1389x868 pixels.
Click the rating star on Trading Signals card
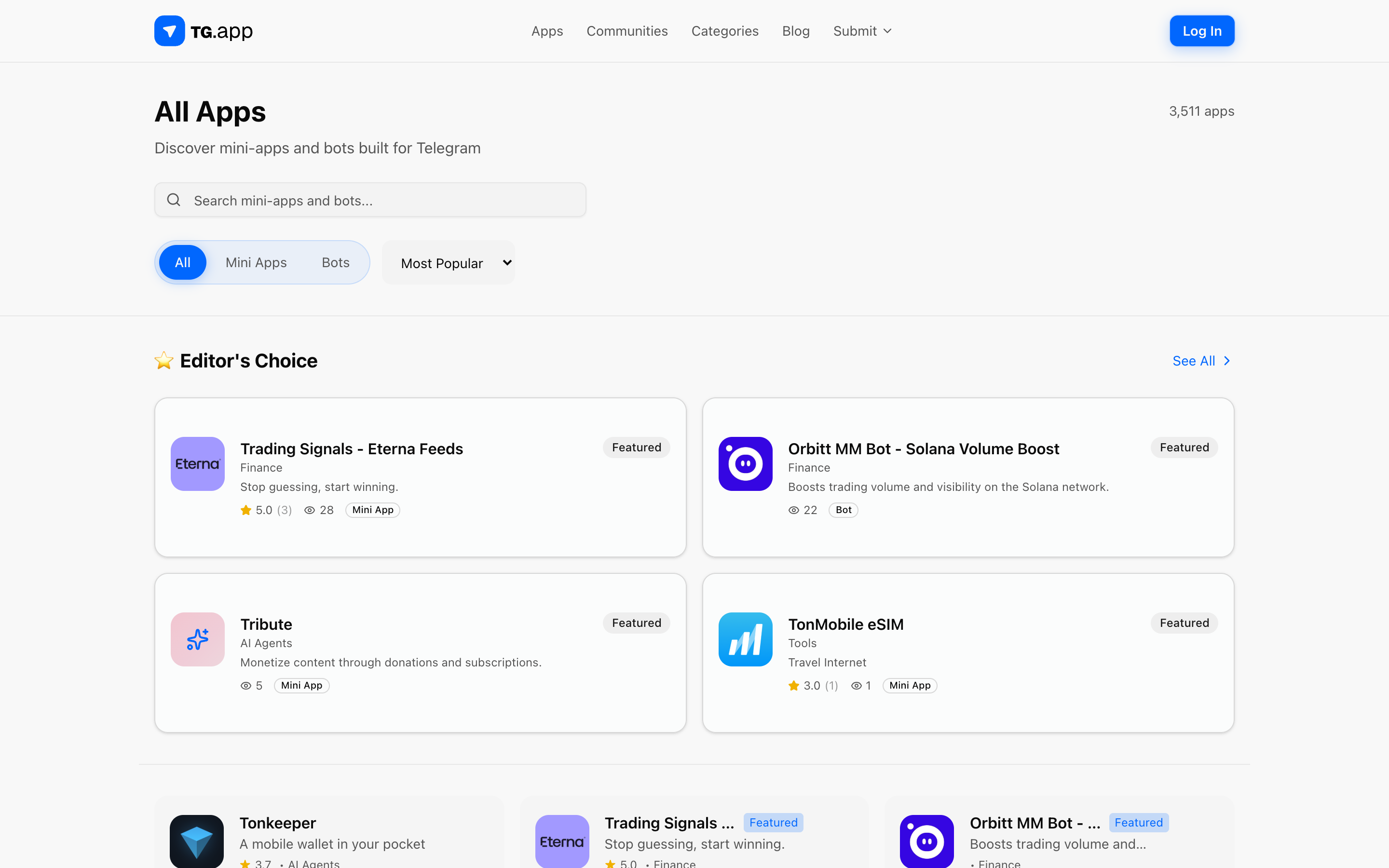245,510
